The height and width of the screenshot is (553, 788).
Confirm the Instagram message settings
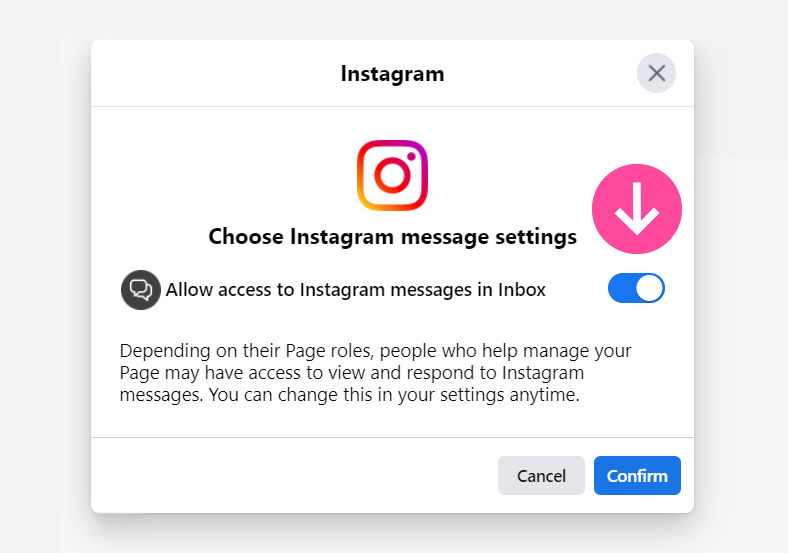637,476
